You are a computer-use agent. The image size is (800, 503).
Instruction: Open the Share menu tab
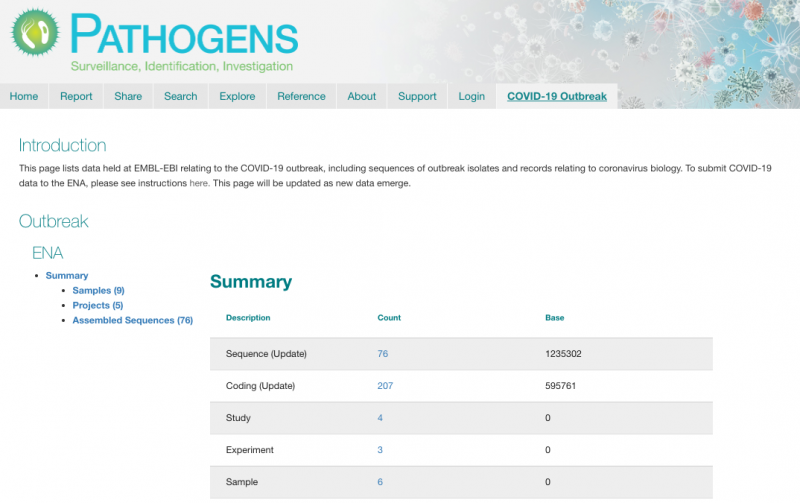[x=128, y=96]
